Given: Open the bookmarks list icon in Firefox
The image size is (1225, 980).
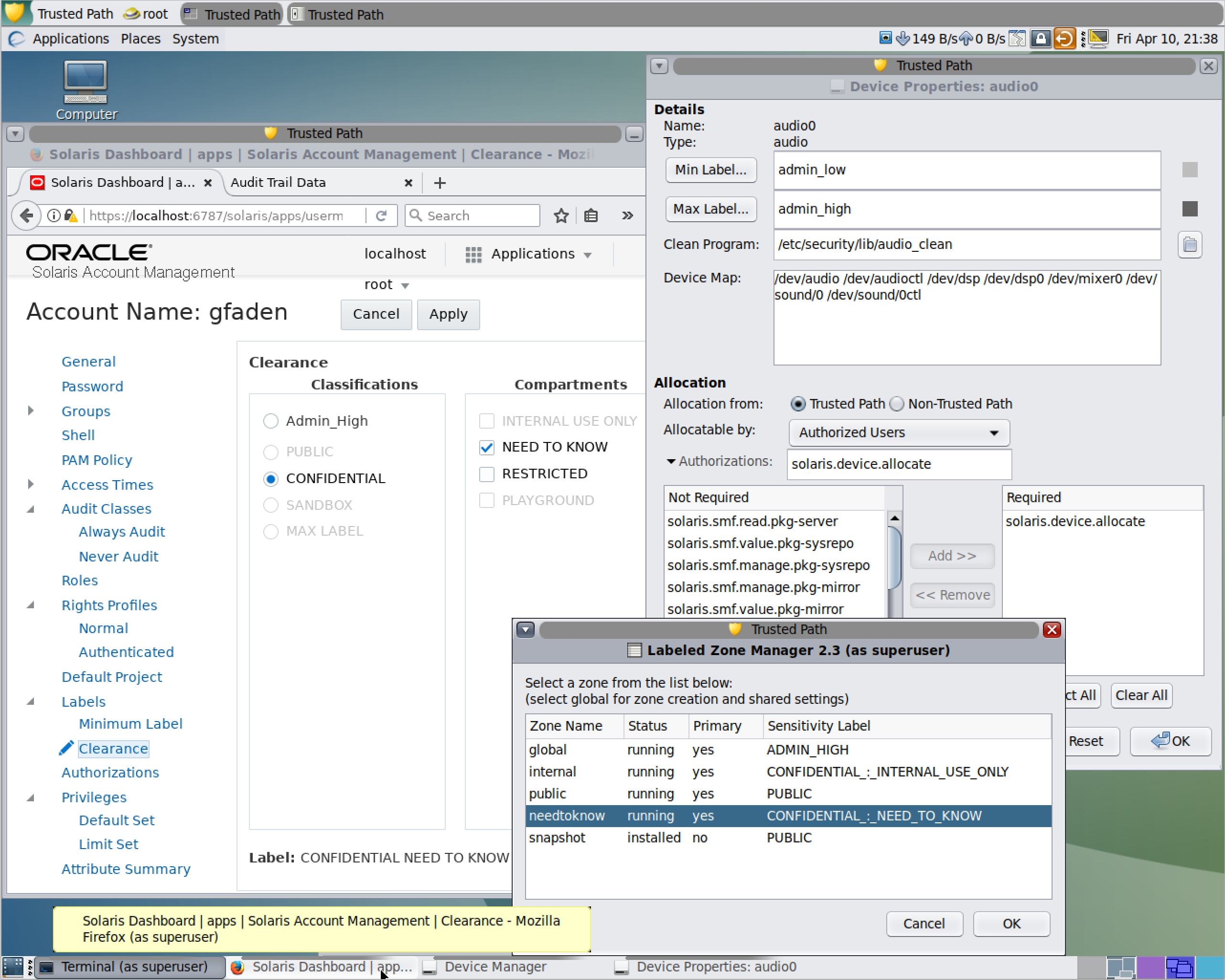Looking at the screenshot, I should pos(591,216).
